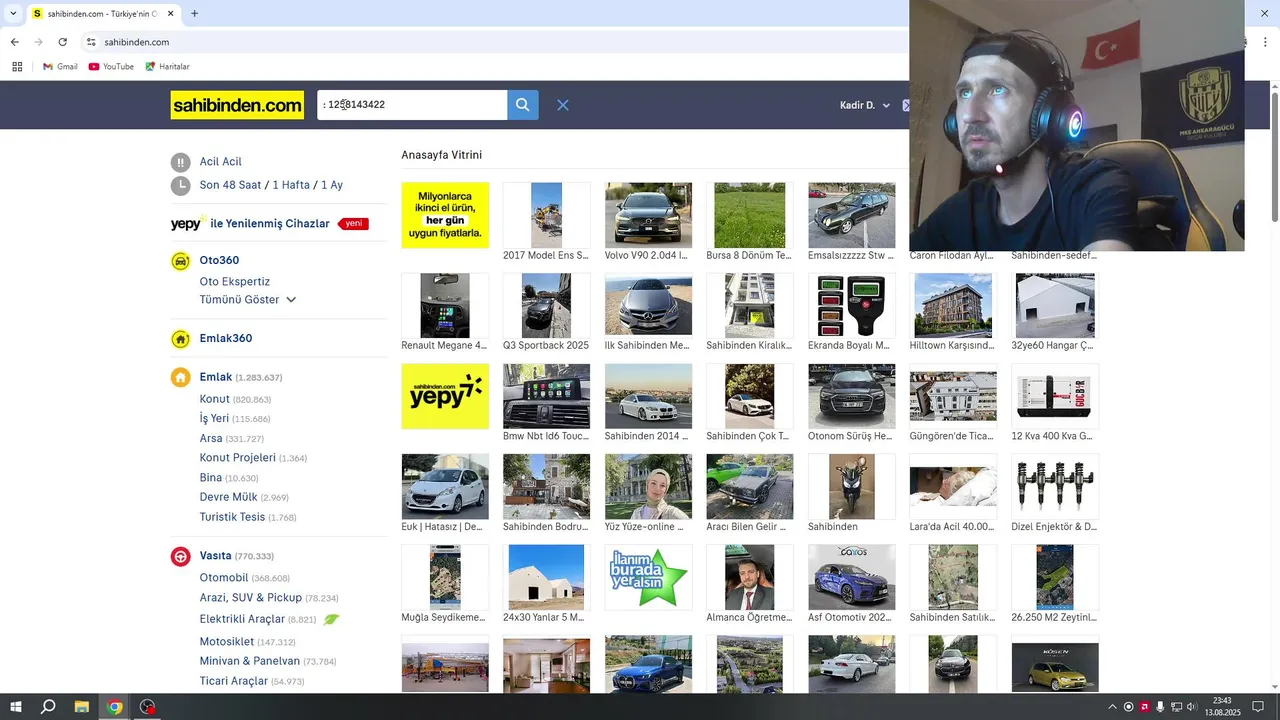The height and width of the screenshot is (720, 1280).
Task: Open Minivan & Panelvan category
Action: tap(249, 662)
